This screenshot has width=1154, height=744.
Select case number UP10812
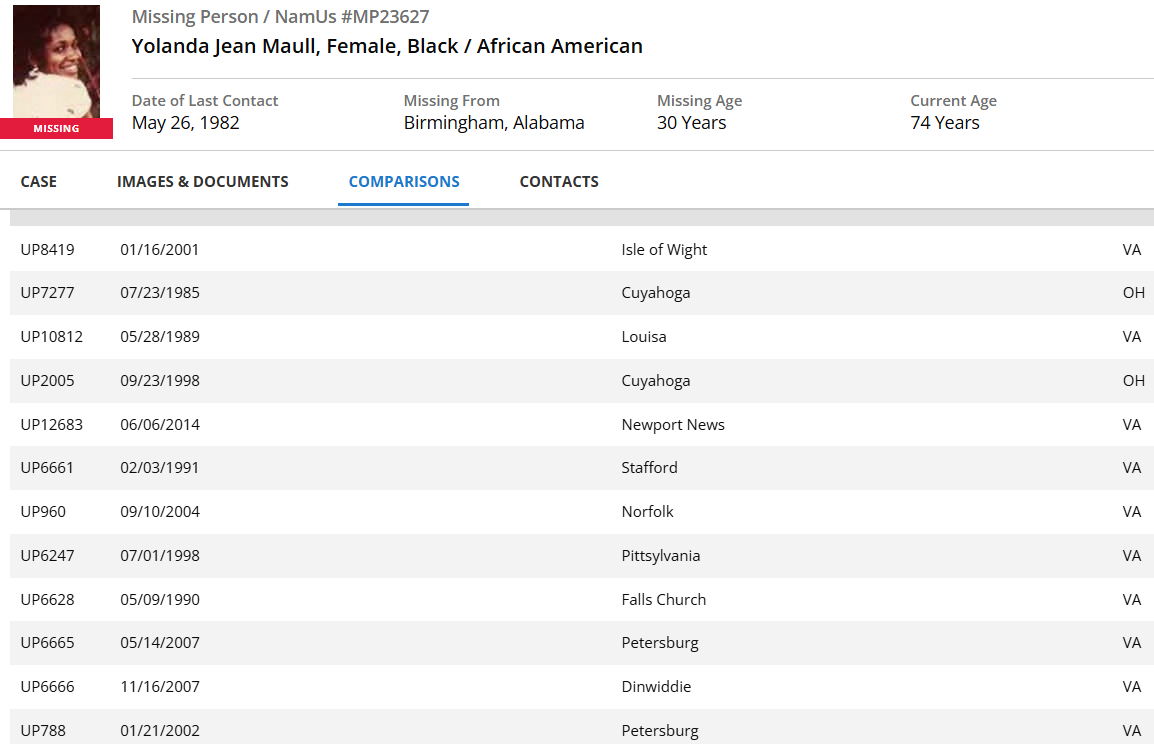(52, 337)
